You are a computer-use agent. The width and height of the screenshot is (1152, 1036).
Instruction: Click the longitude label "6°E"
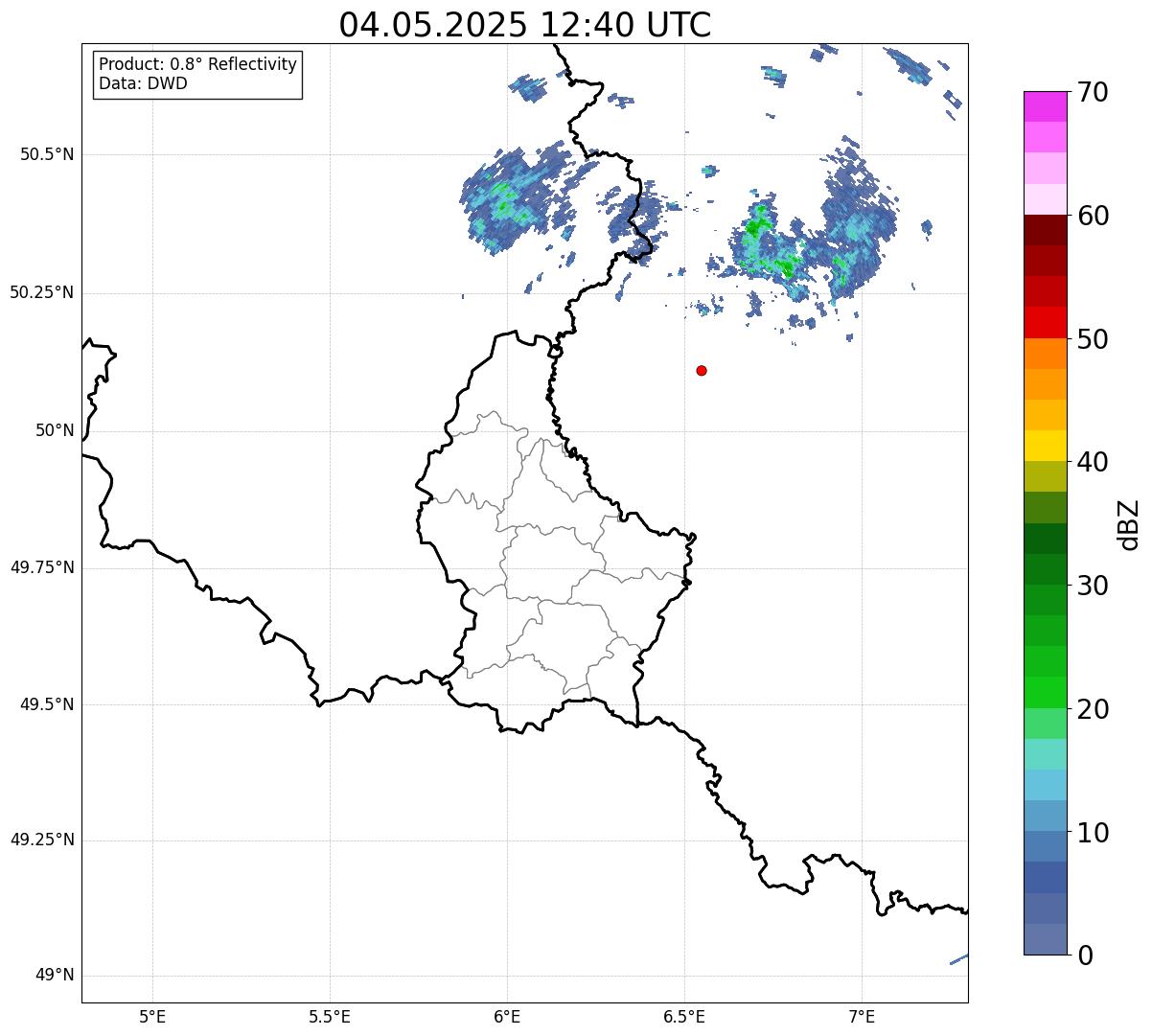click(x=507, y=1016)
